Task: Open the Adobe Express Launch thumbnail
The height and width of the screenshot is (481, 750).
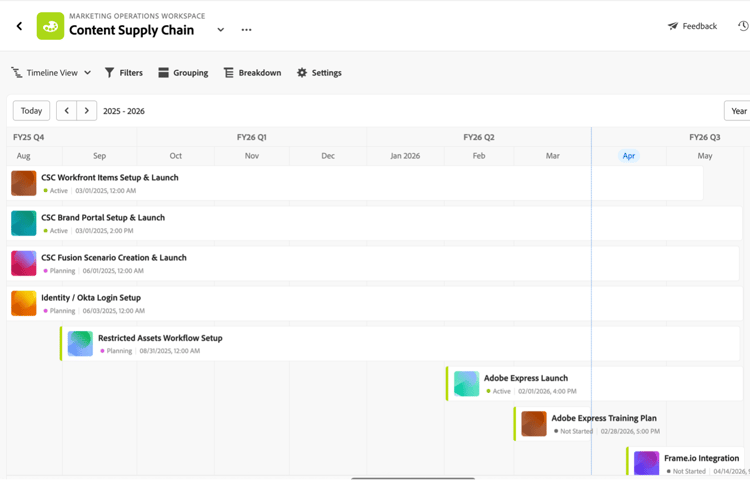Action: (466, 384)
